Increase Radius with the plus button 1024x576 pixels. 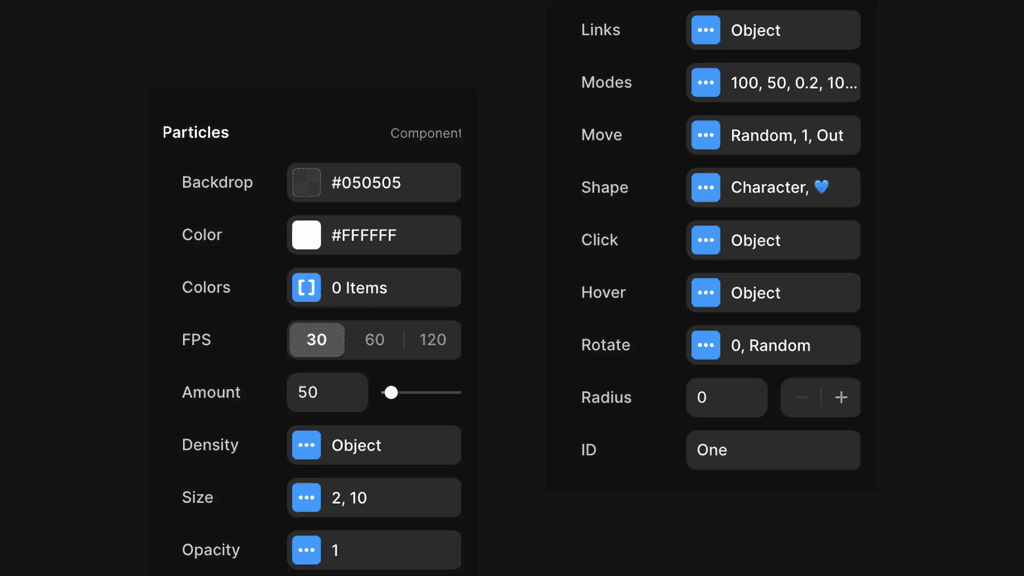841,397
